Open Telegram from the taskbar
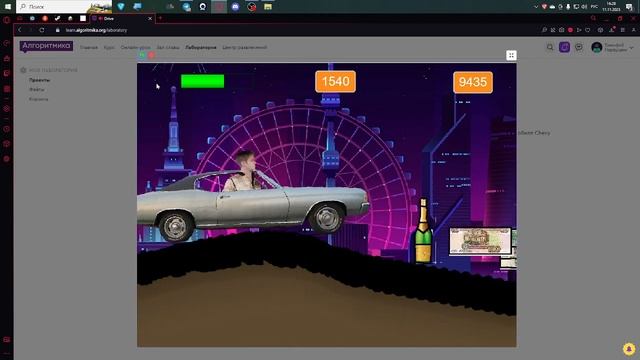The height and width of the screenshot is (360, 640). coord(186,7)
